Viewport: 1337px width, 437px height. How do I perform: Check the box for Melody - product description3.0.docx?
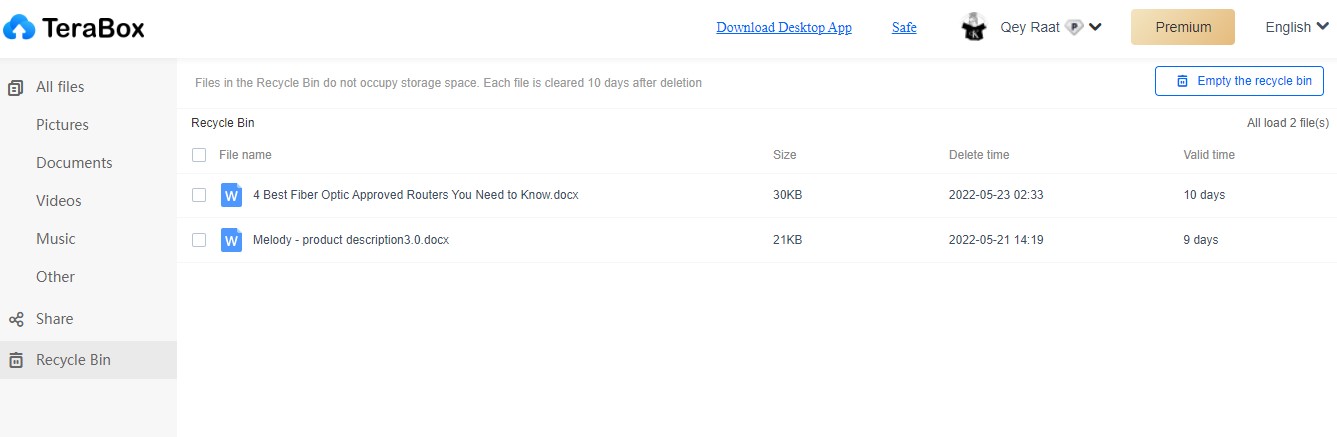199,240
